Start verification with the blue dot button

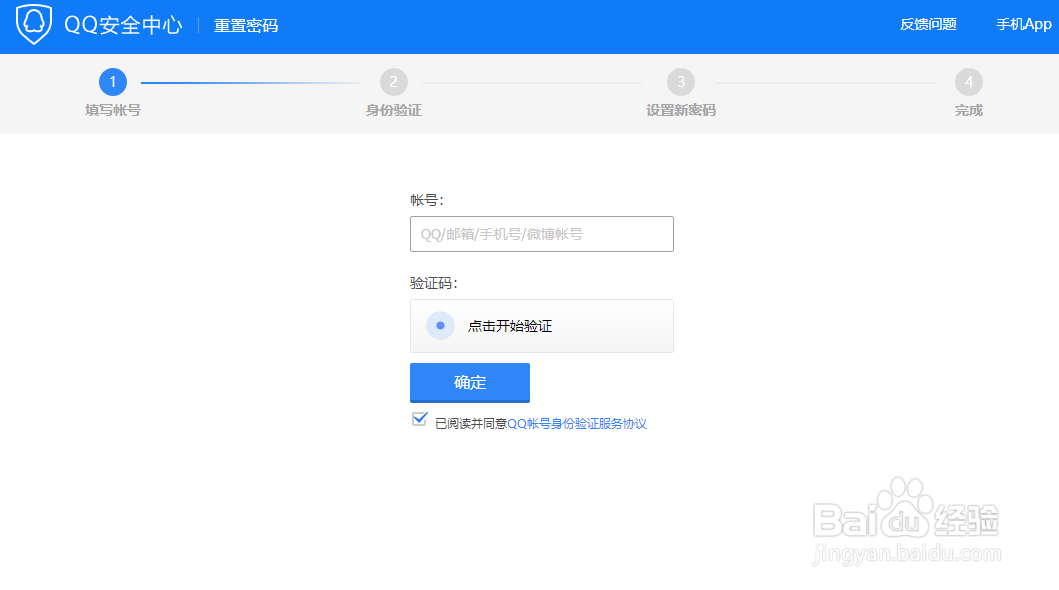click(440, 325)
